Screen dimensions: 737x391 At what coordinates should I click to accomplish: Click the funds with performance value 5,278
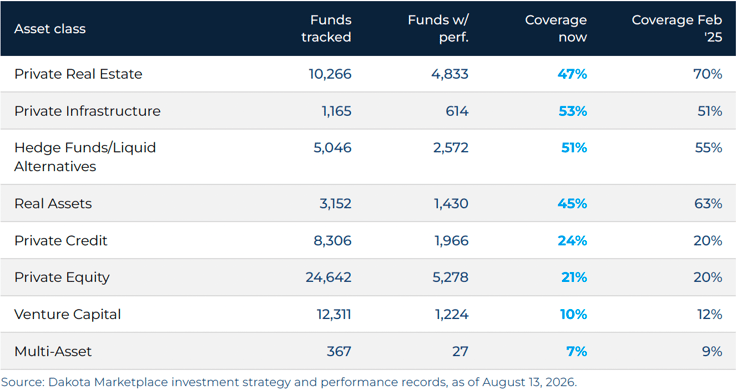click(450, 277)
